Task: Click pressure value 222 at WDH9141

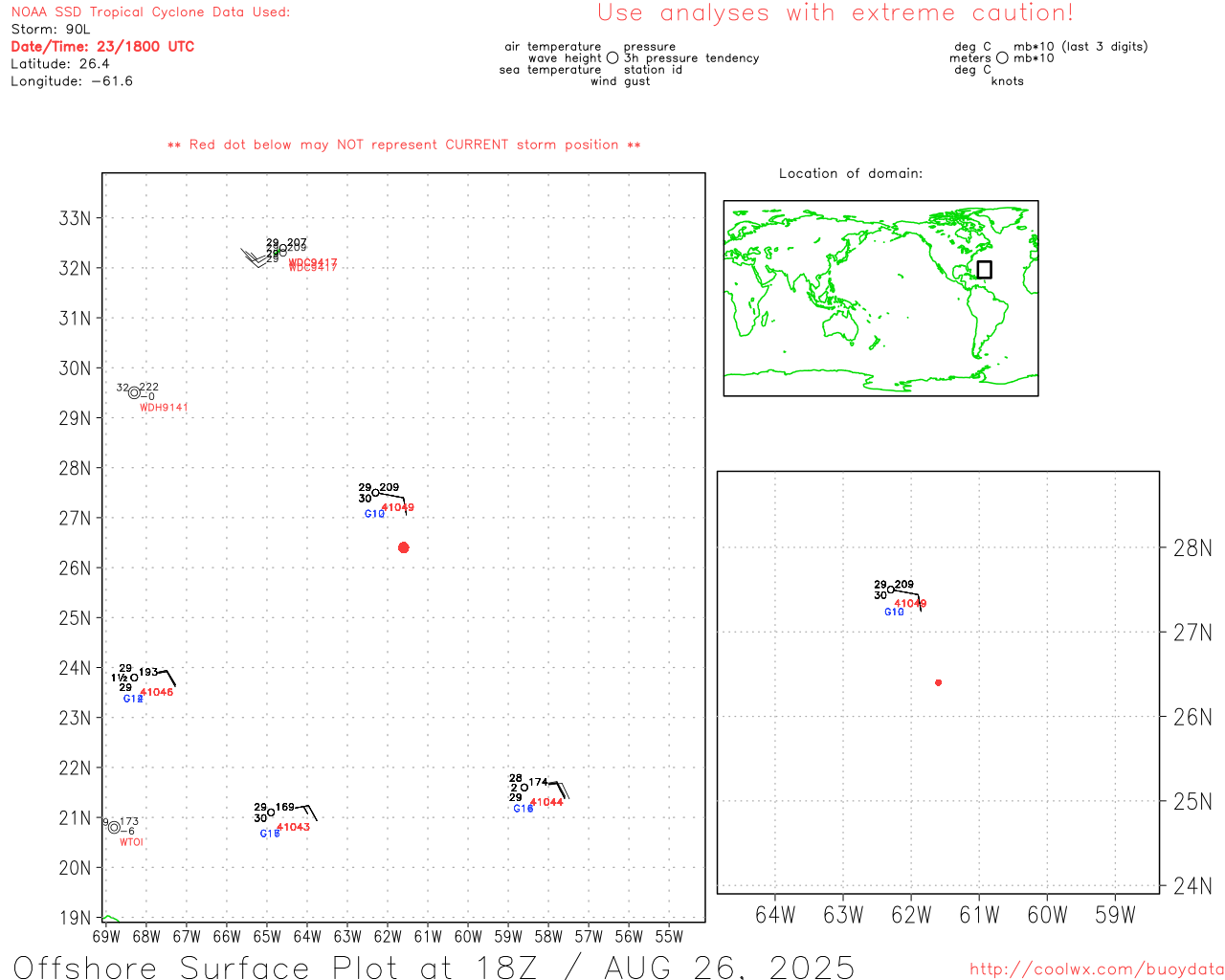Action: (149, 388)
